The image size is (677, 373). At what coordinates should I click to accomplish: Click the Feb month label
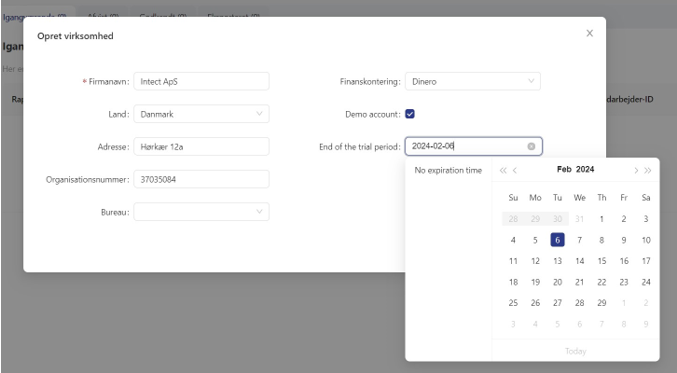point(564,169)
